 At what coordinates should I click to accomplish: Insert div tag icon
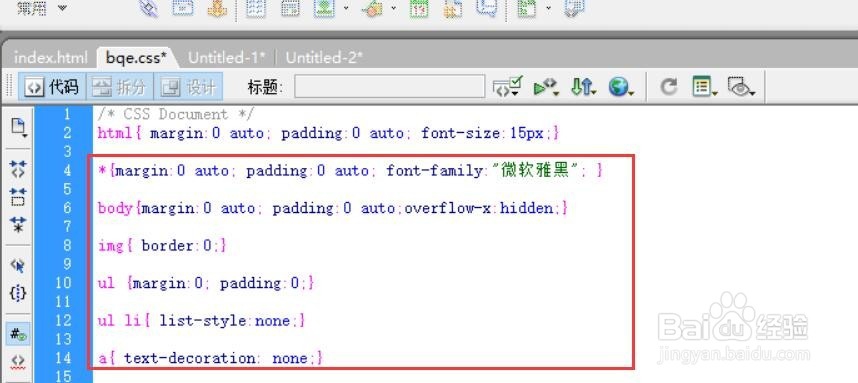point(290,8)
